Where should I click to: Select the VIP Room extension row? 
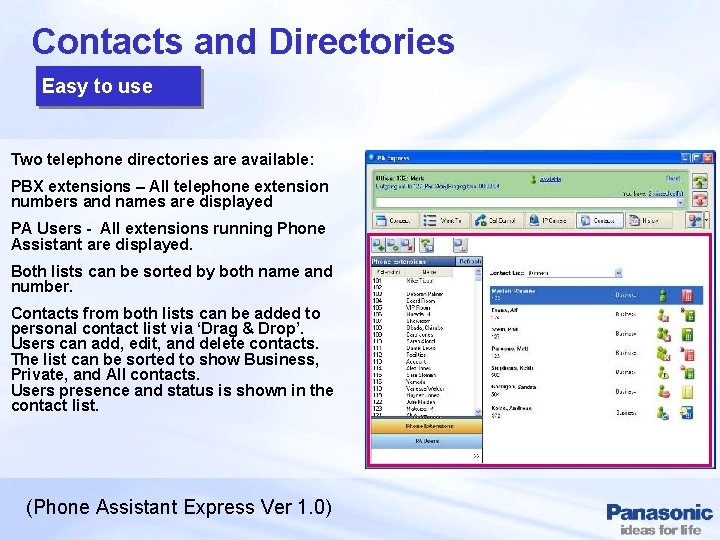422,308
